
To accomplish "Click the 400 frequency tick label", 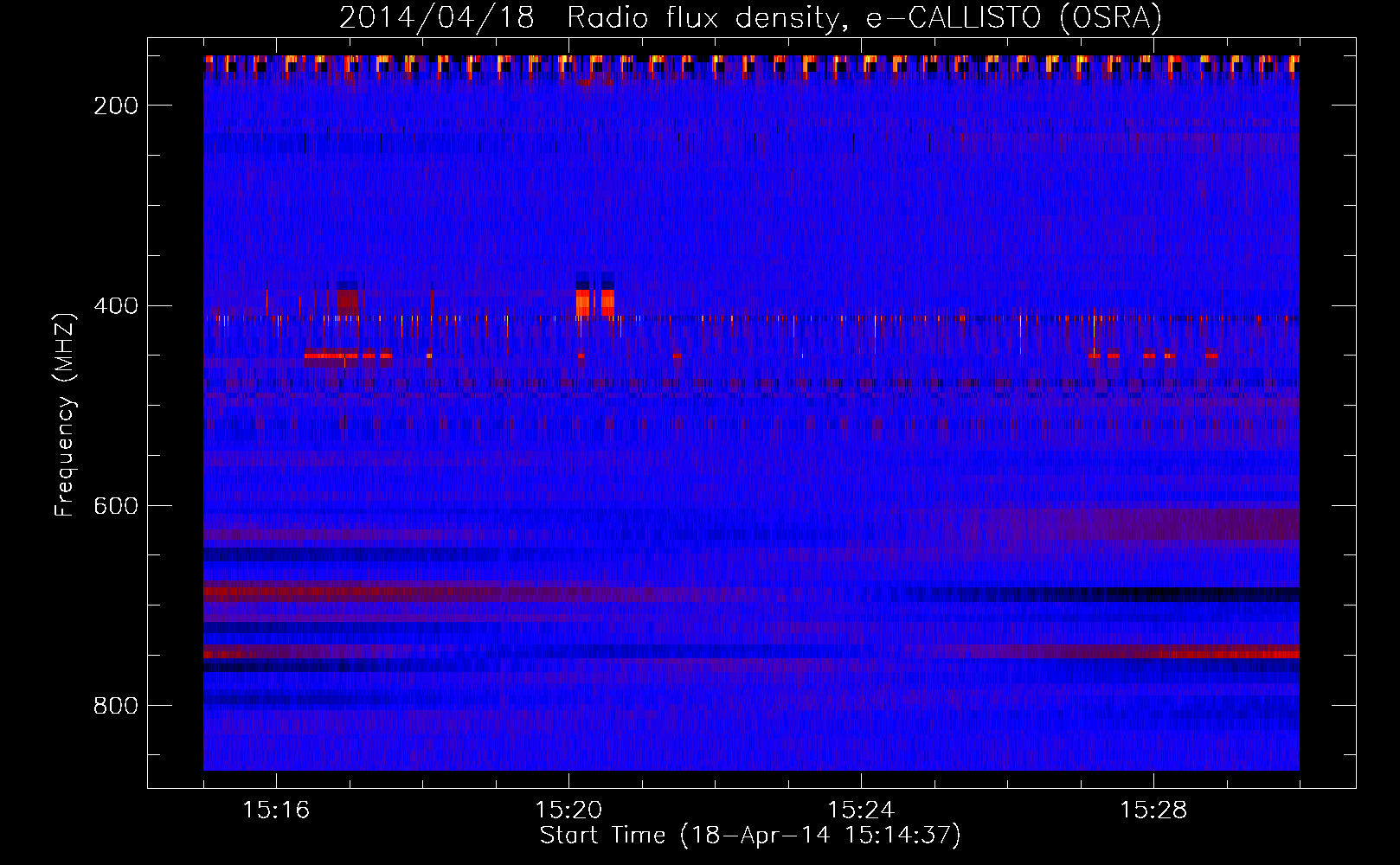I will 116,306.
